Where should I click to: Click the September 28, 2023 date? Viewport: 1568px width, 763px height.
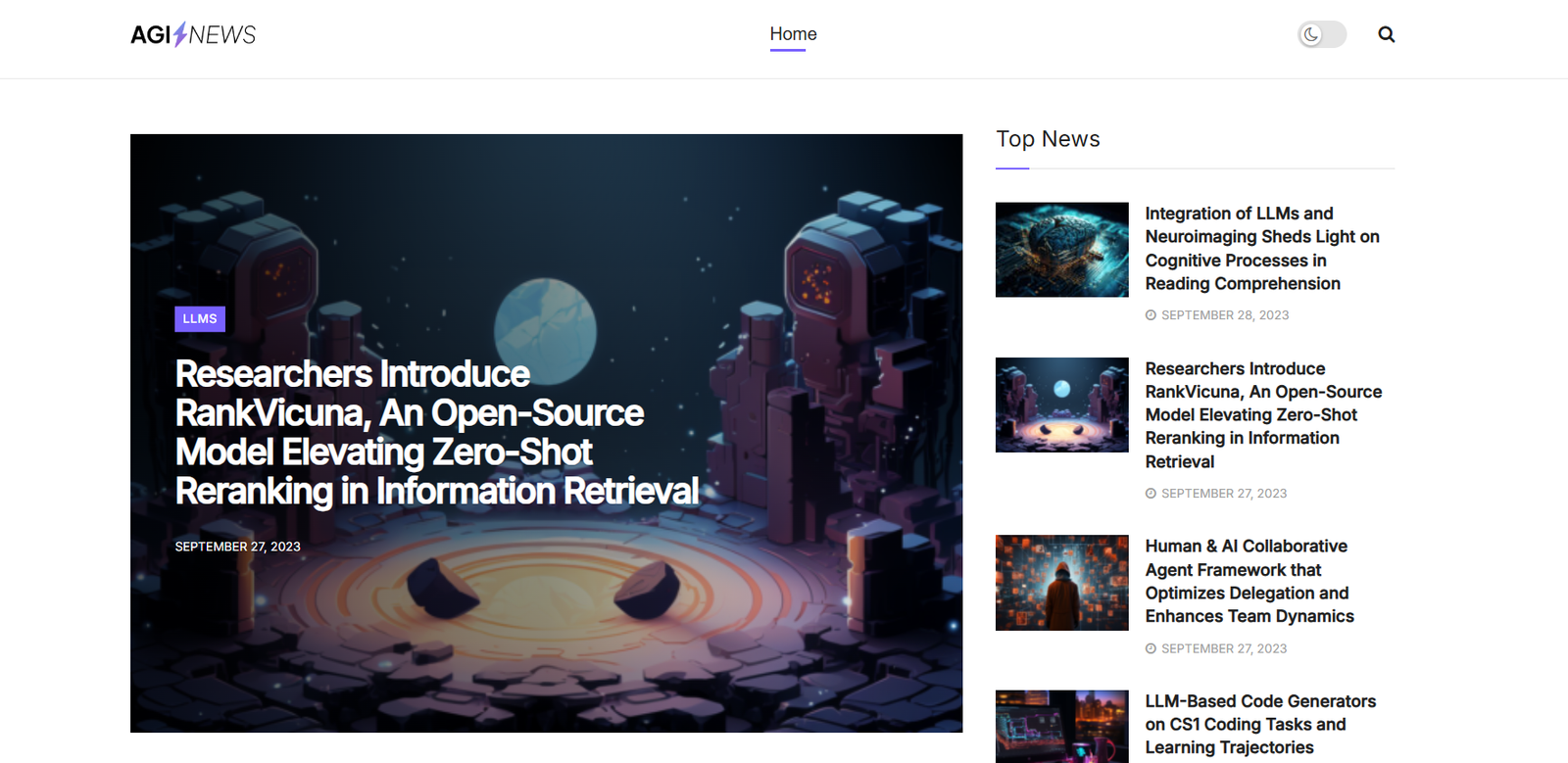1225,315
